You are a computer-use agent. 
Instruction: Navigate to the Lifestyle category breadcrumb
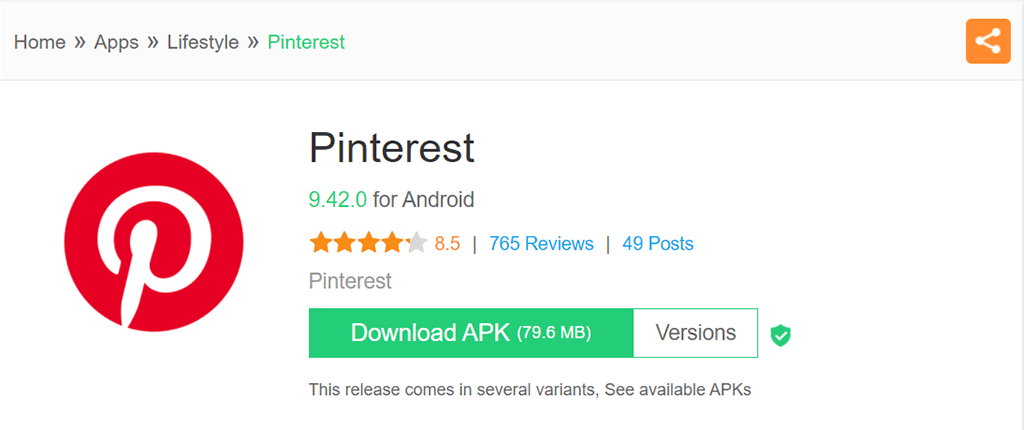click(x=203, y=42)
